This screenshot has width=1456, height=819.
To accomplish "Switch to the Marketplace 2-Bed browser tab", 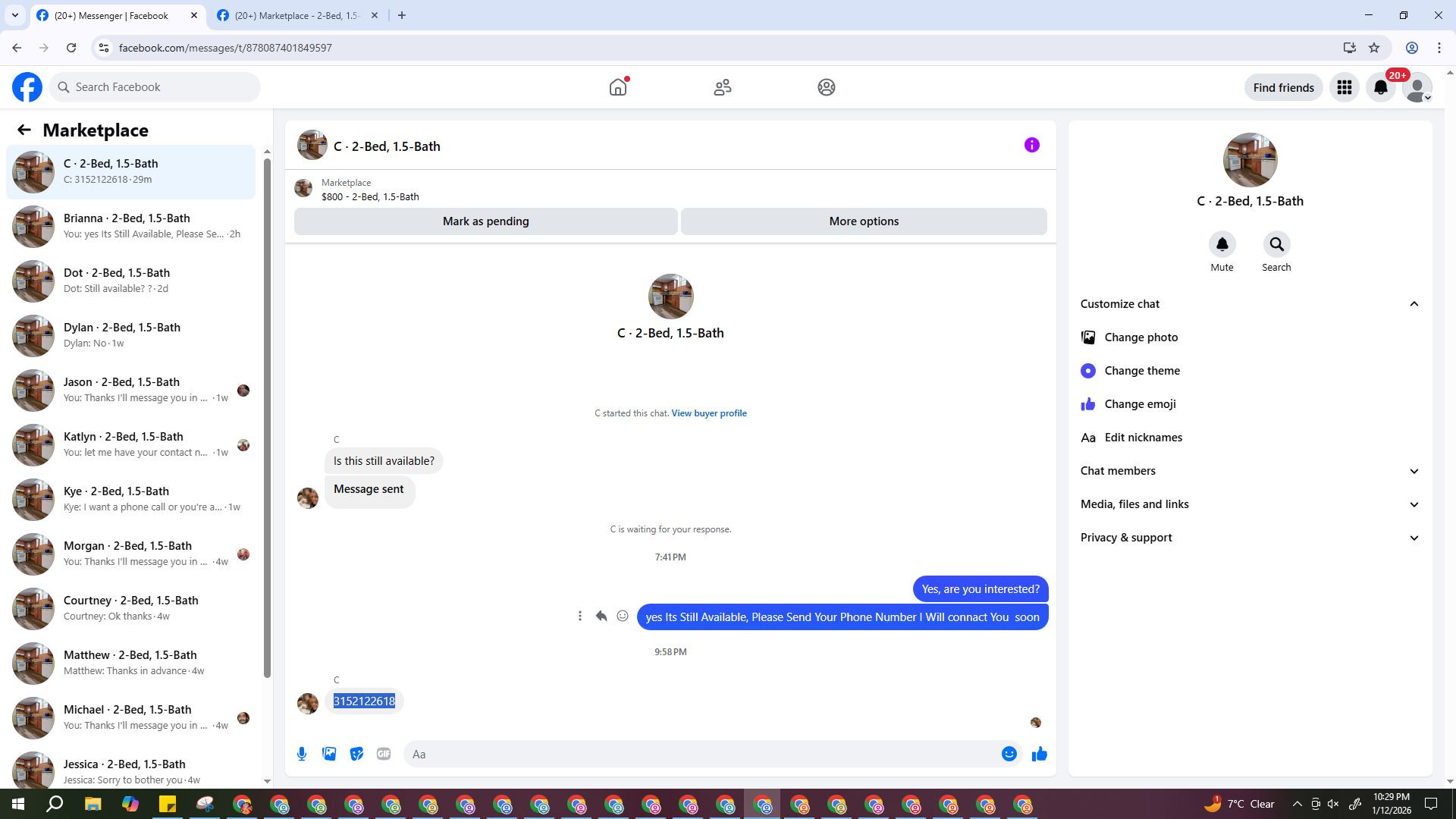I will (x=297, y=15).
